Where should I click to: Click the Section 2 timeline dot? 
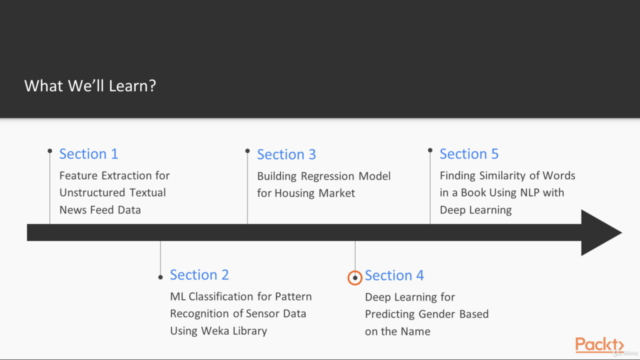point(160,277)
